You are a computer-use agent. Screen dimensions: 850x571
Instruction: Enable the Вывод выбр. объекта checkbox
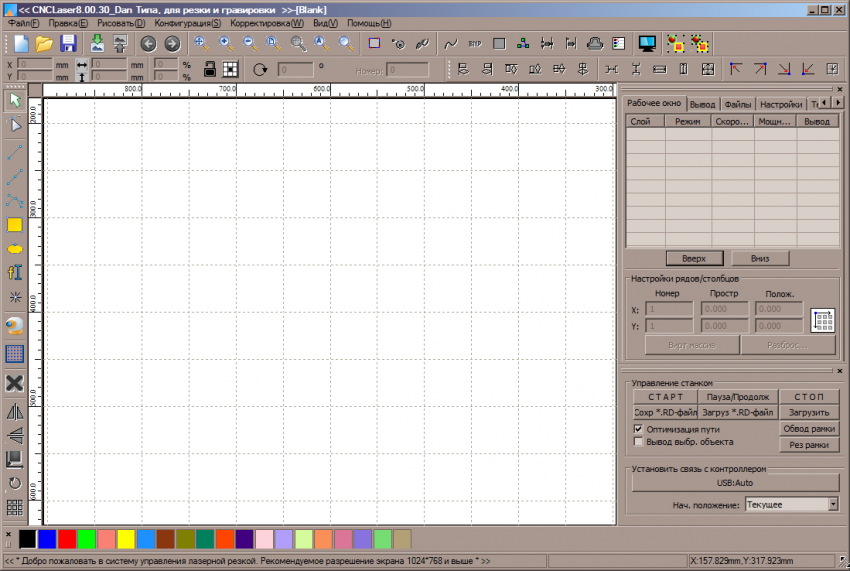639,441
